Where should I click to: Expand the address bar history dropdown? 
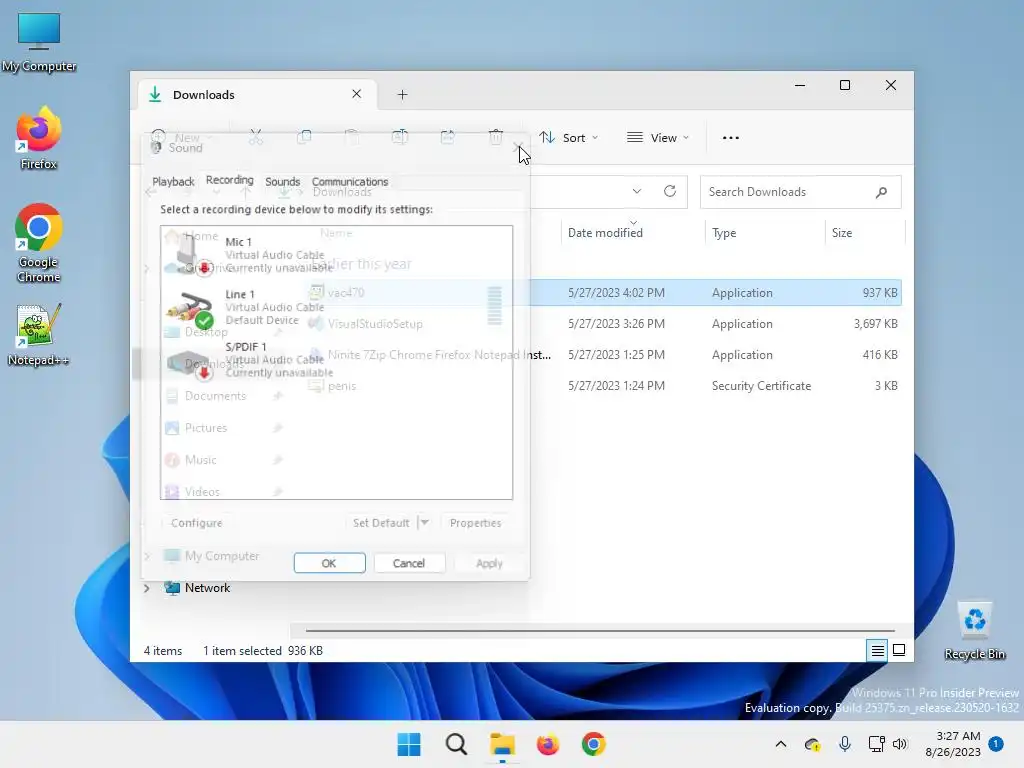tap(637, 191)
